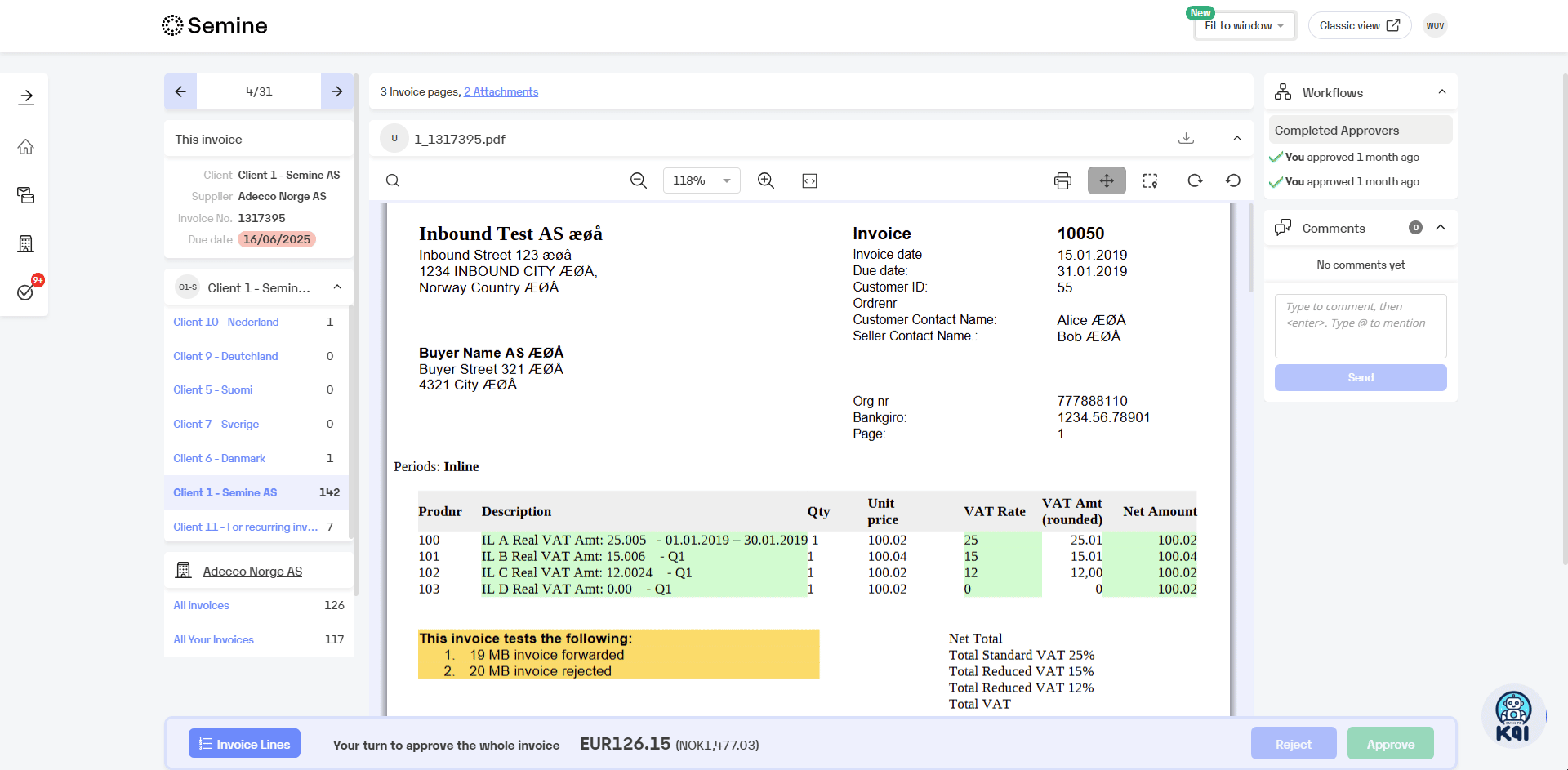Collapse the Comments panel
This screenshot has width=1568, height=770.
tap(1441, 228)
